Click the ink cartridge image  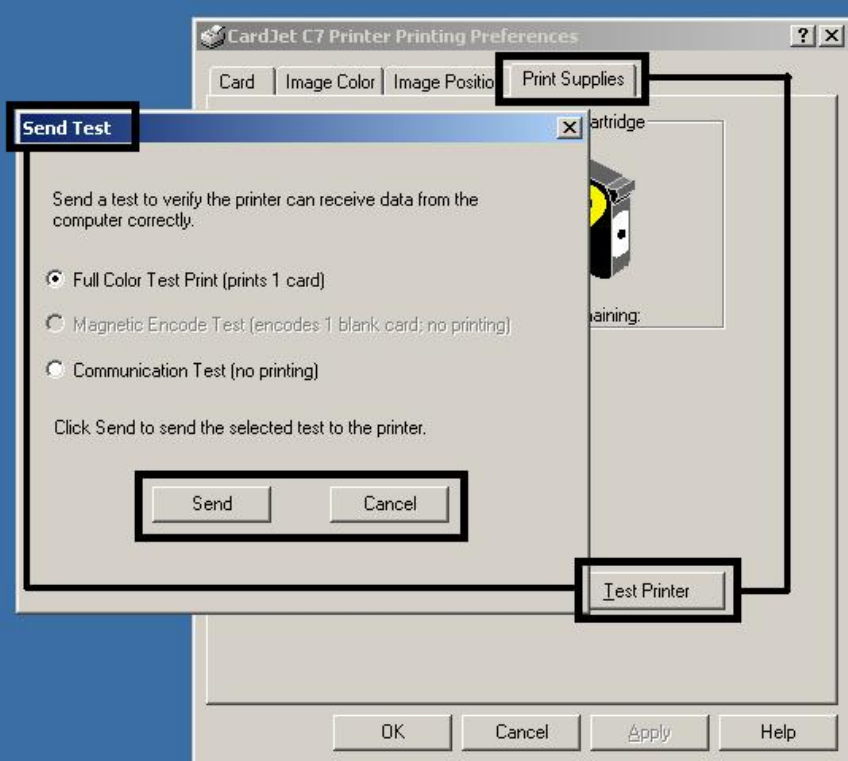point(612,219)
